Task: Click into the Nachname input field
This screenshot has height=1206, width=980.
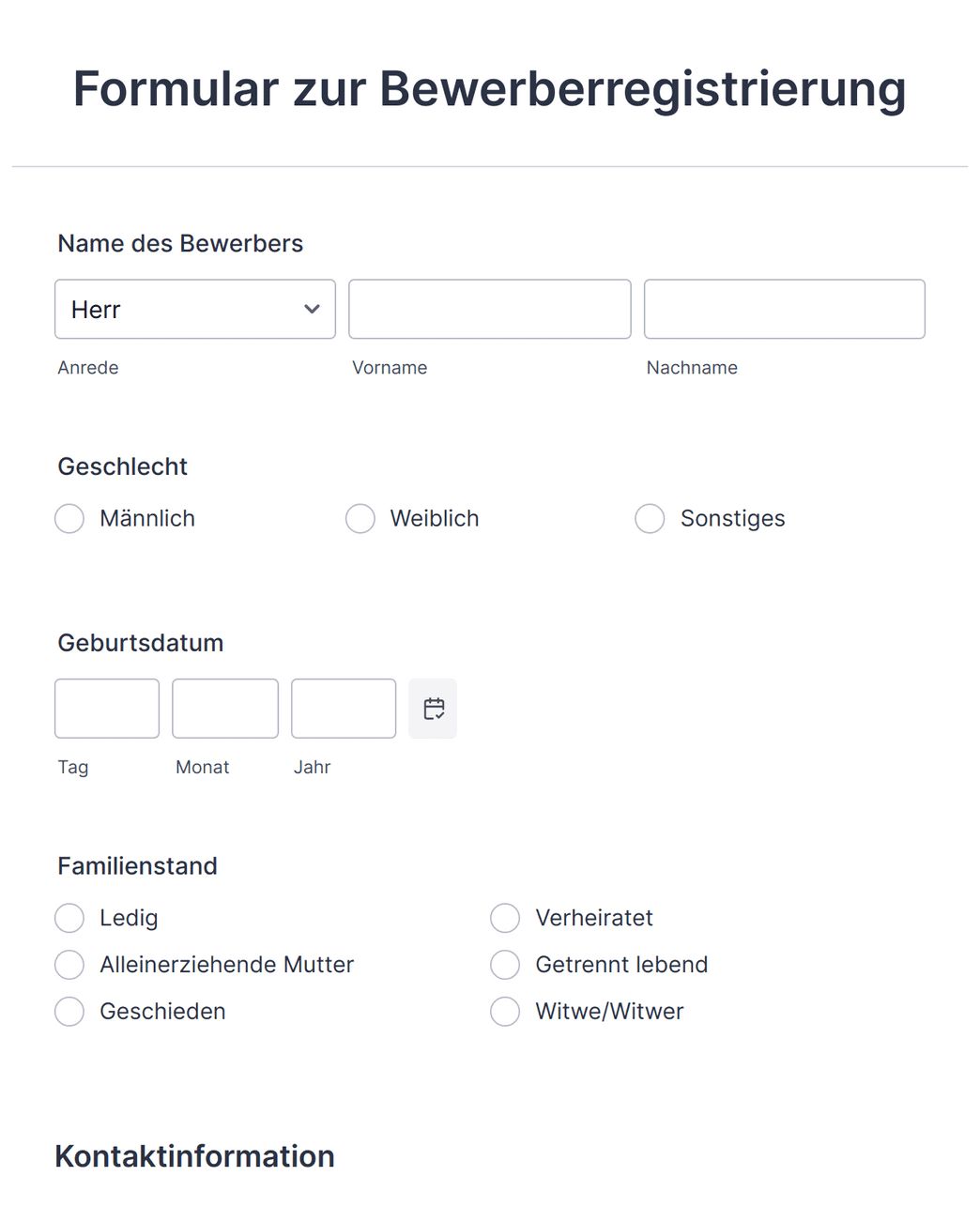Action: click(x=784, y=309)
